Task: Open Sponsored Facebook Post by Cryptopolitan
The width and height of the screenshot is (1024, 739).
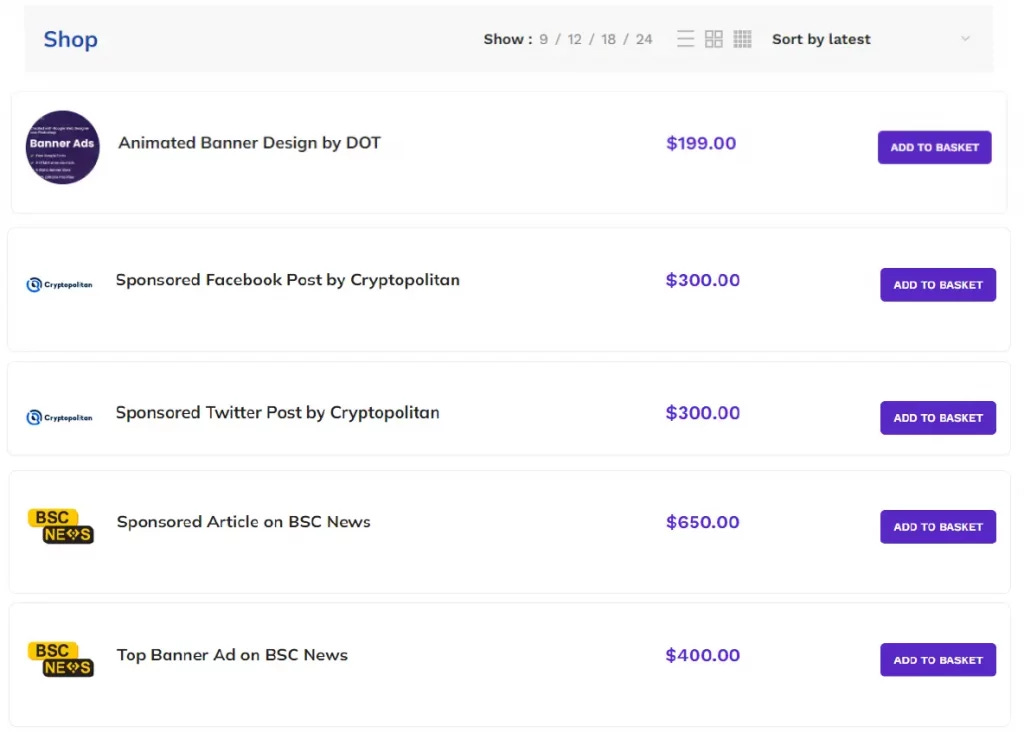Action: click(288, 279)
